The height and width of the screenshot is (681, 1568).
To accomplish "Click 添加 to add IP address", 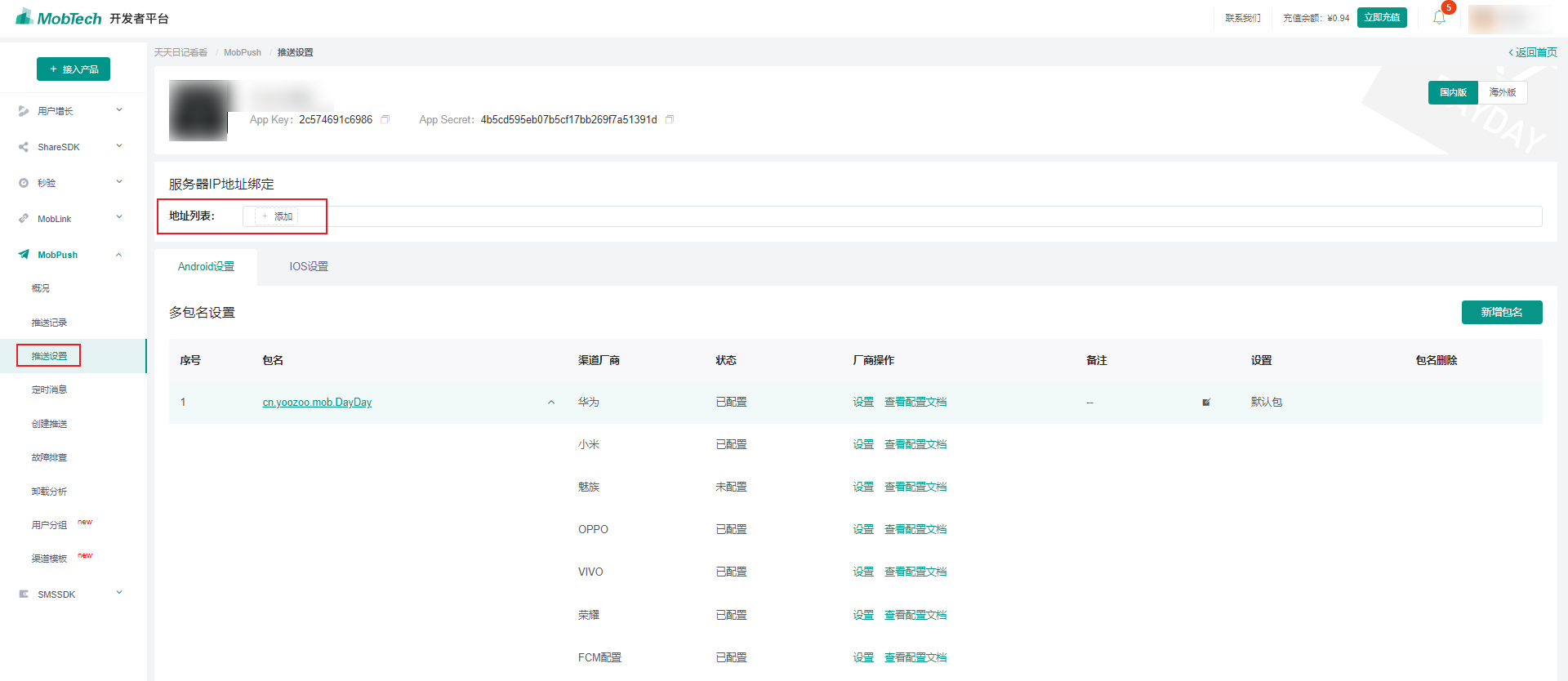I will tap(277, 216).
